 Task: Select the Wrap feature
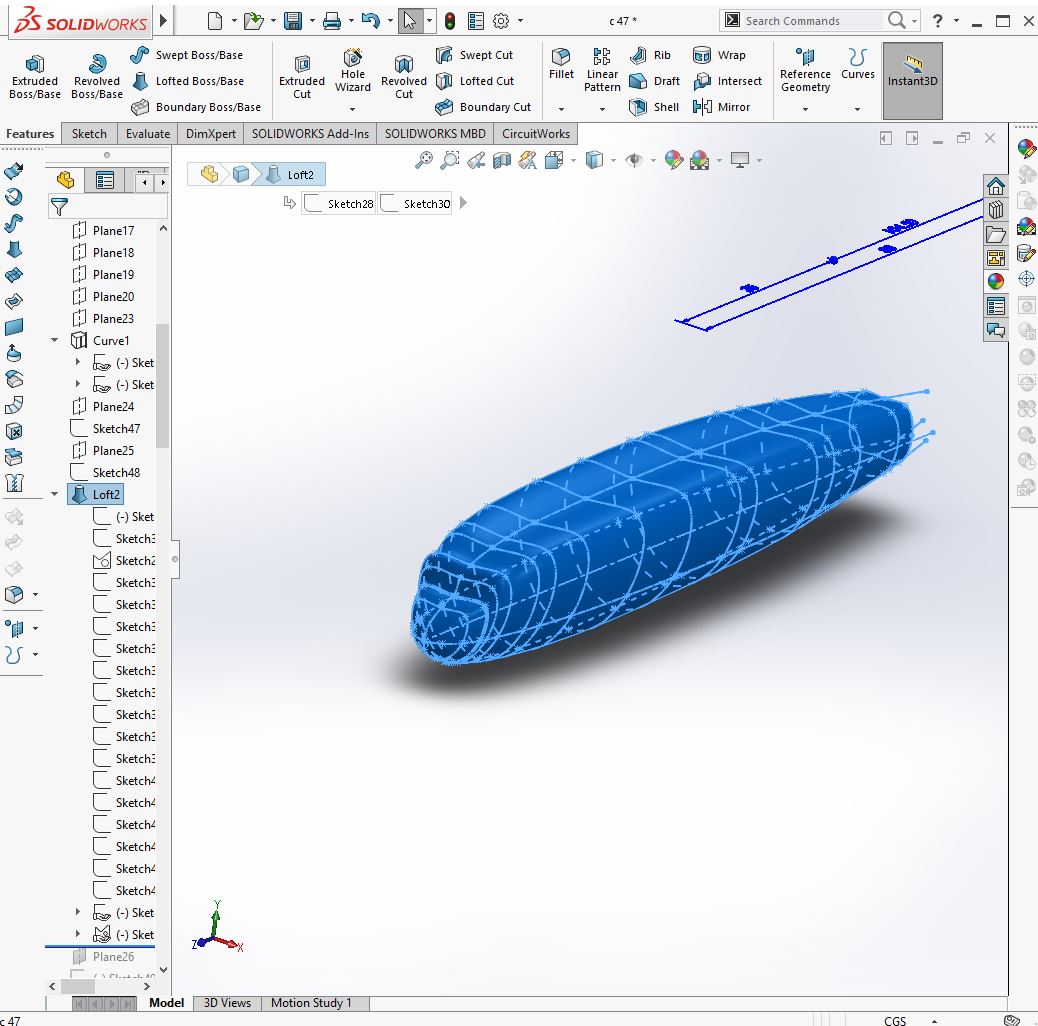pyautogui.click(x=719, y=55)
